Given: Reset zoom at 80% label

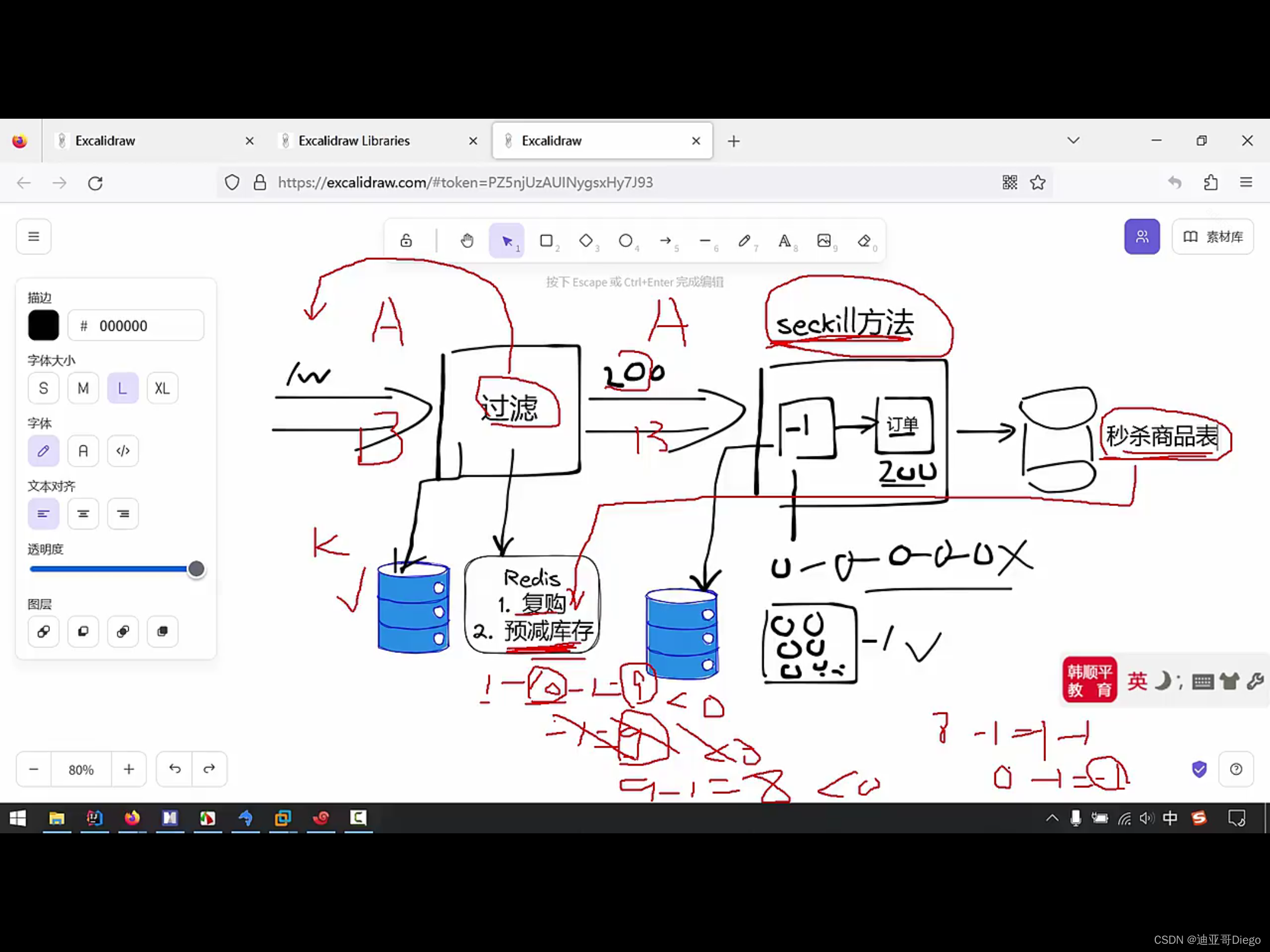Looking at the screenshot, I should [81, 769].
